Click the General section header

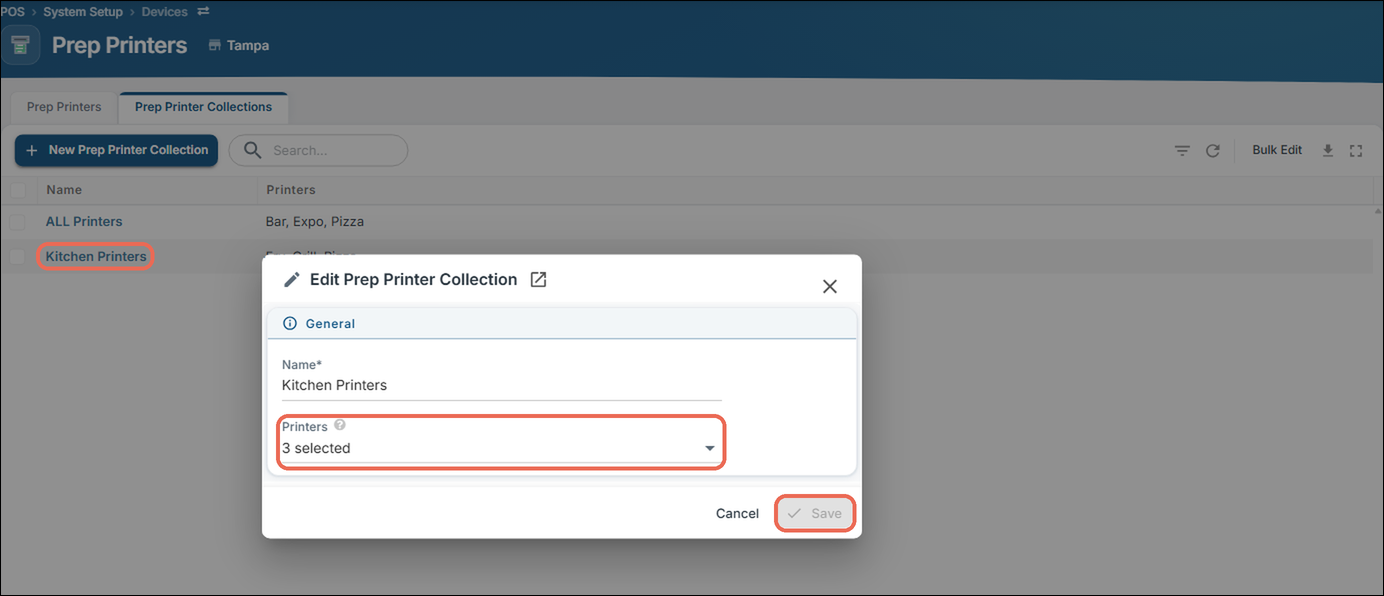(x=561, y=324)
